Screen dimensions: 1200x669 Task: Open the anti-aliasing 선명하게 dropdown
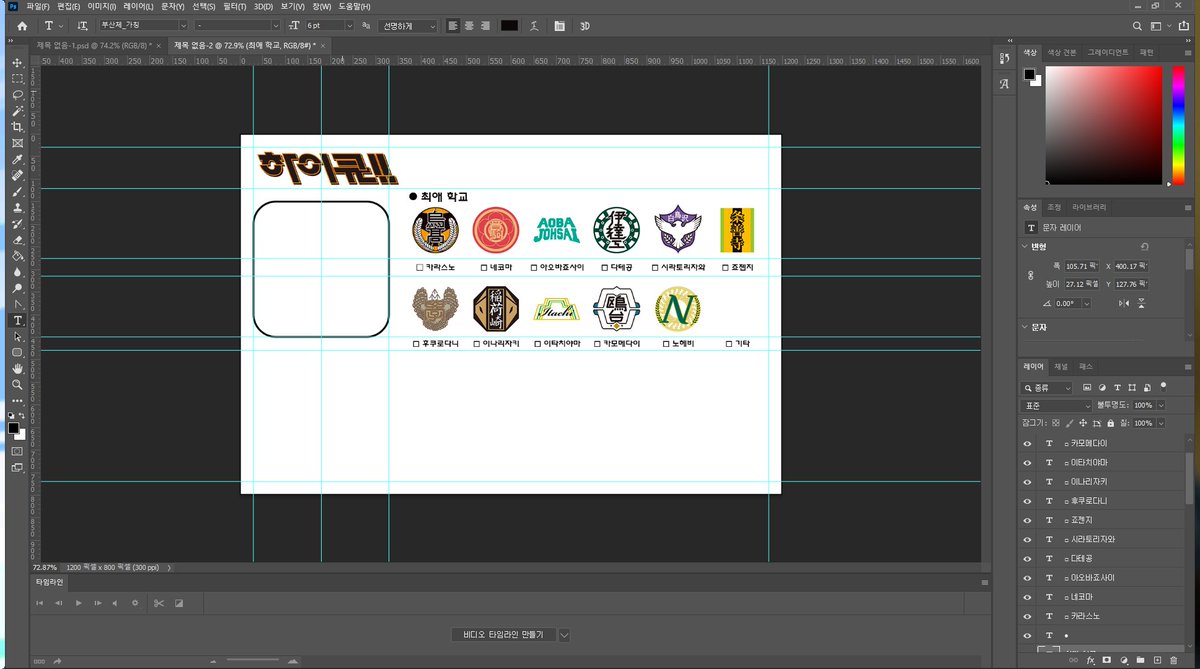pyautogui.click(x=408, y=25)
